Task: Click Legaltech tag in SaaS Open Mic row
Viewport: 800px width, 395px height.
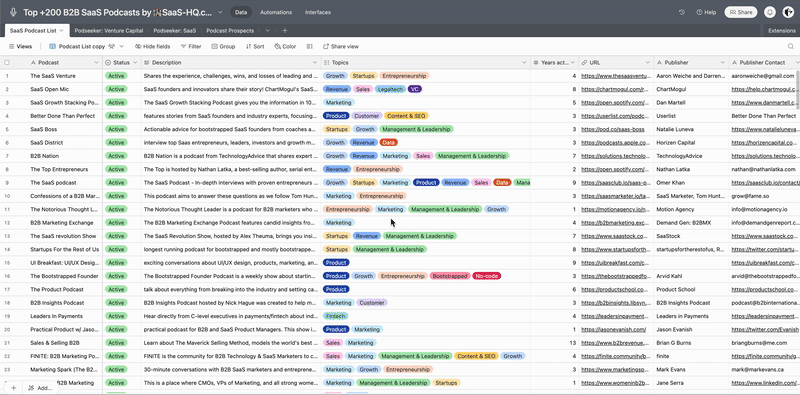Action: tap(390, 89)
